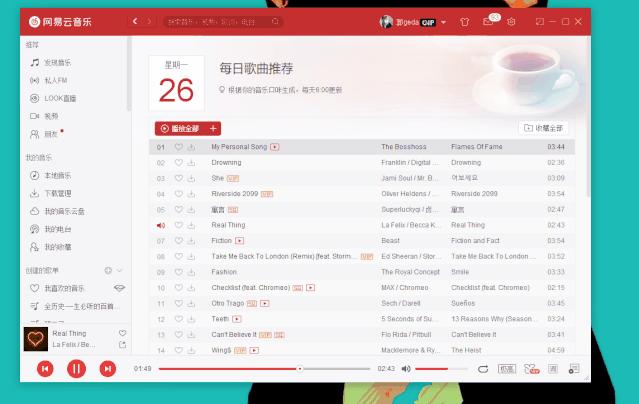This screenshot has width=639, height=404.
Task: Share current song icon in player bar
Action: (x=122, y=345)
